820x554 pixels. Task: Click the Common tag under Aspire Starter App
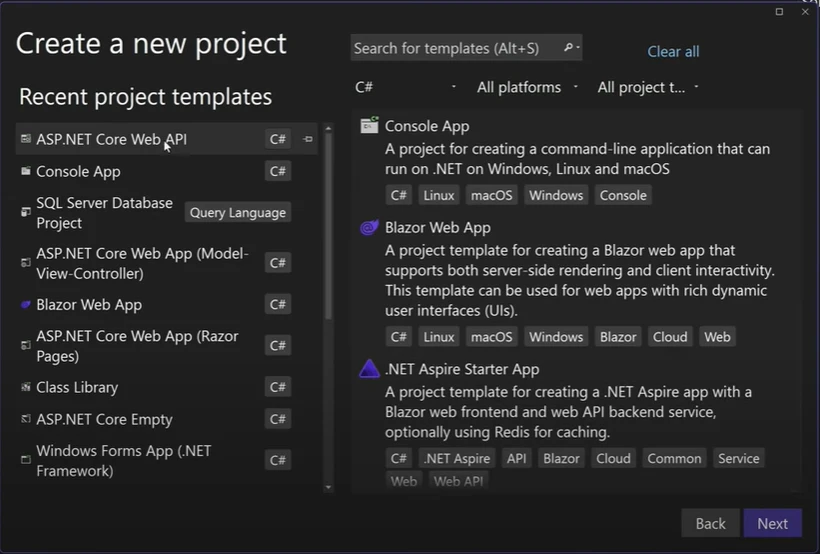click(674, 458)
